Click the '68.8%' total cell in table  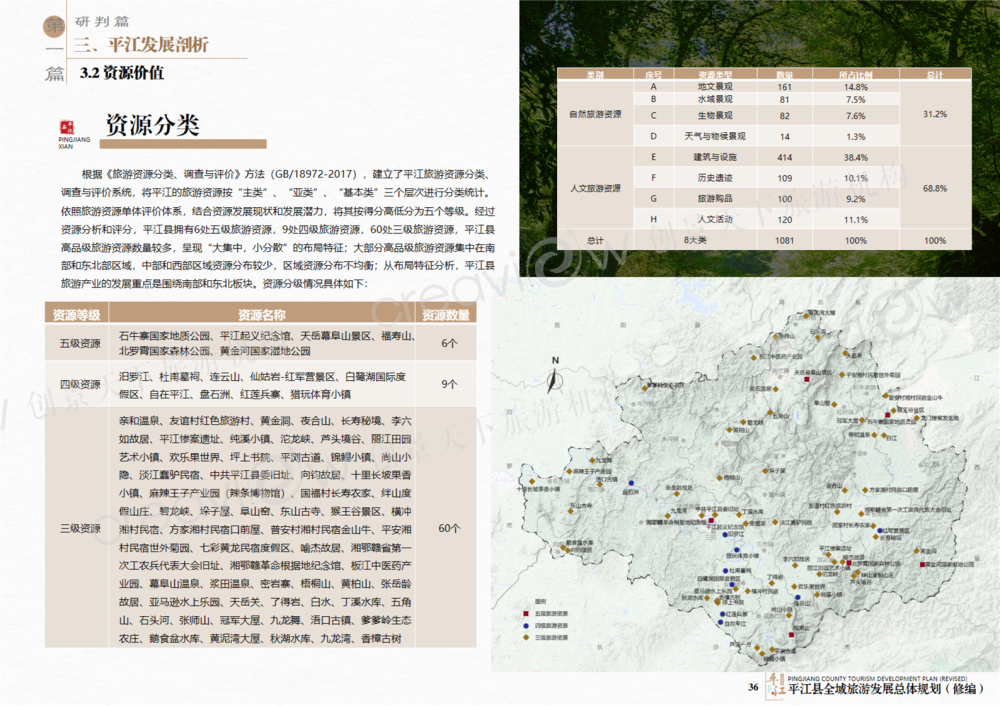pos(934,188)
